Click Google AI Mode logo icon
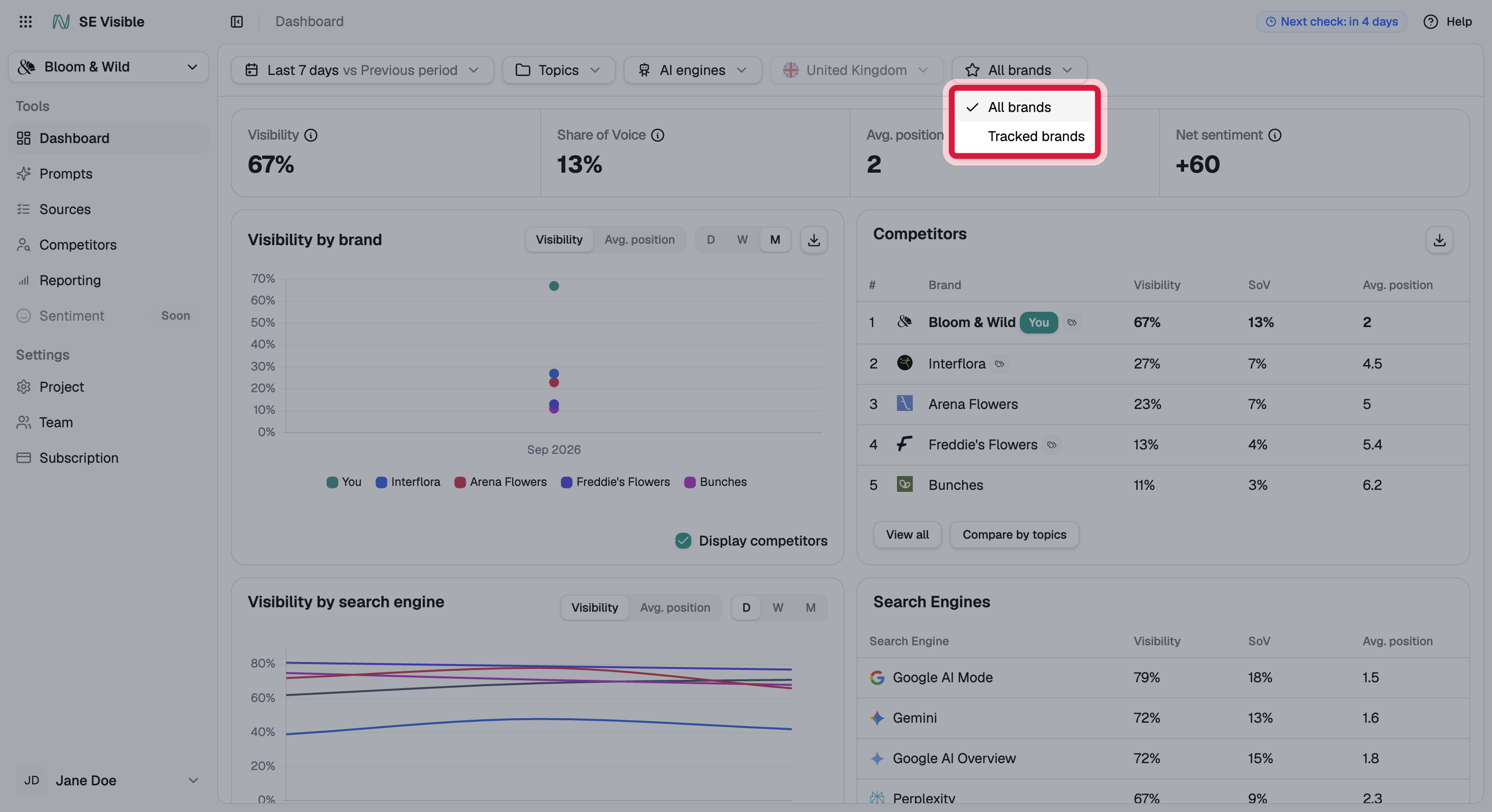Image resolution: width=1492 pixels, height=812 pixels. pyautogui.click(x=877, y=678)
